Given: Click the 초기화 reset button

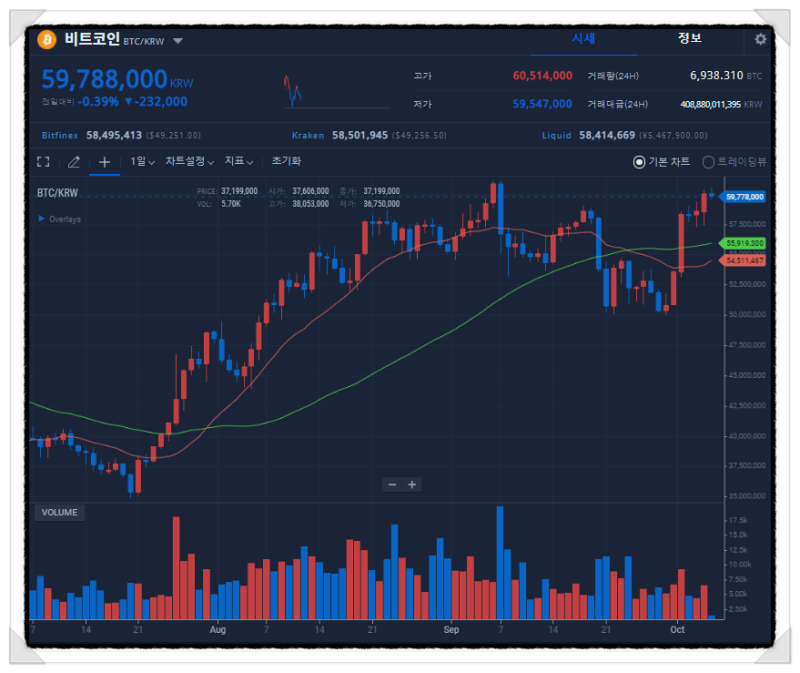Looking at the screenshot, I should coord(286,161).
